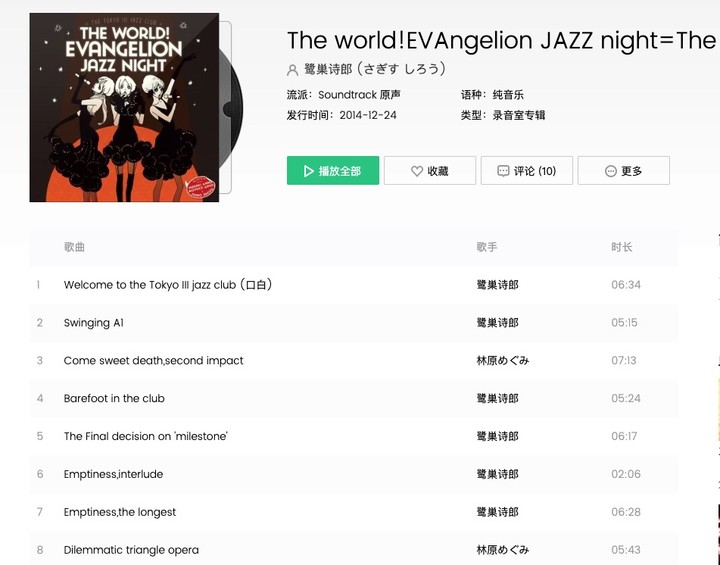
Task: Open Dilemmatic triangle opera track
Action: click(131, 550)
